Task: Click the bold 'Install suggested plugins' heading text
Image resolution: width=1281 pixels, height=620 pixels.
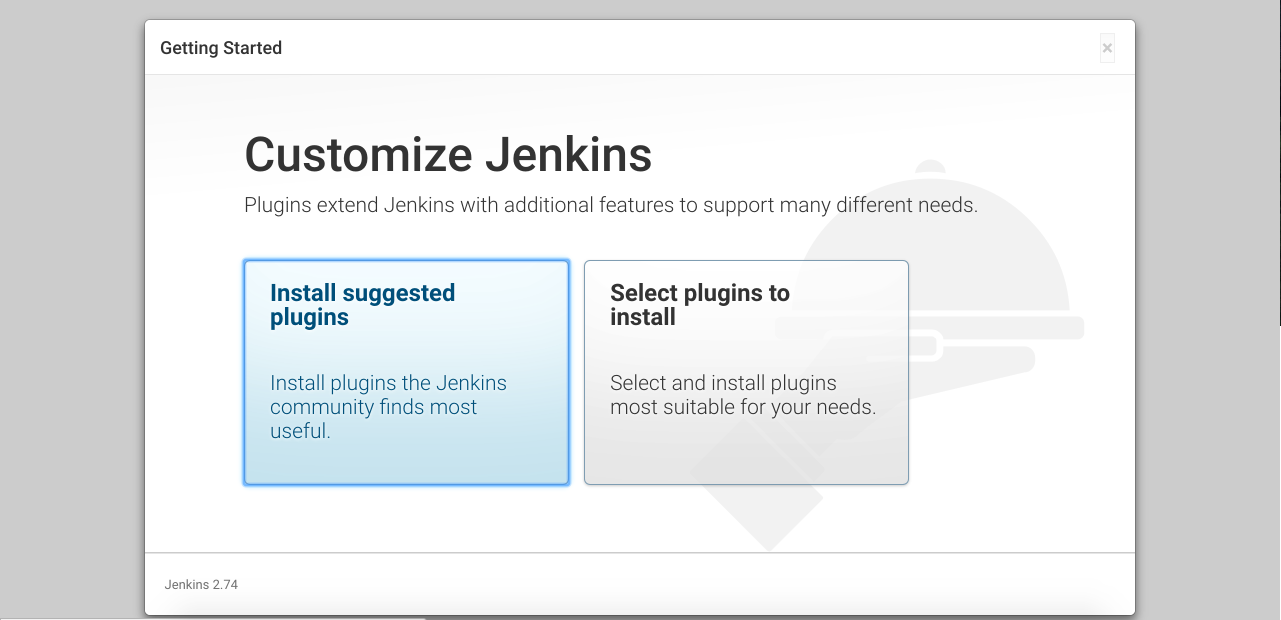Action: click(362, 305)
